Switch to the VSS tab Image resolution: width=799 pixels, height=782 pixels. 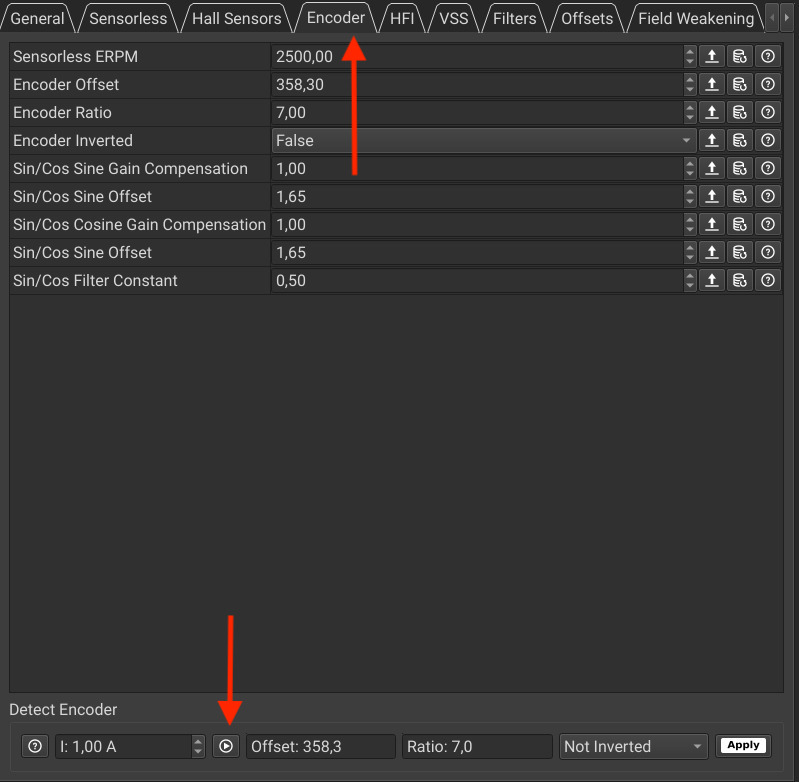tap(454, 19)
